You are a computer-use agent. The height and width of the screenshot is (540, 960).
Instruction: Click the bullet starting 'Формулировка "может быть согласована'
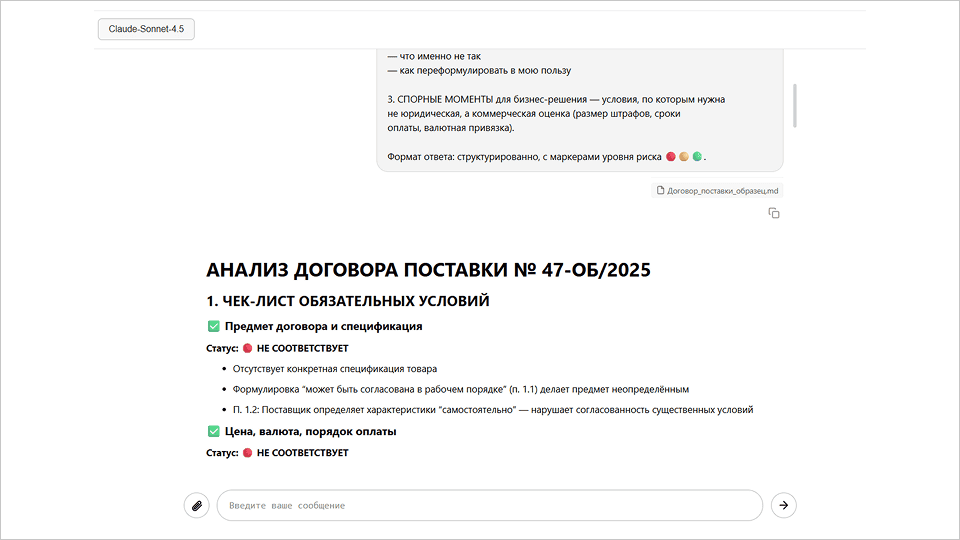[x=460, y=389]
